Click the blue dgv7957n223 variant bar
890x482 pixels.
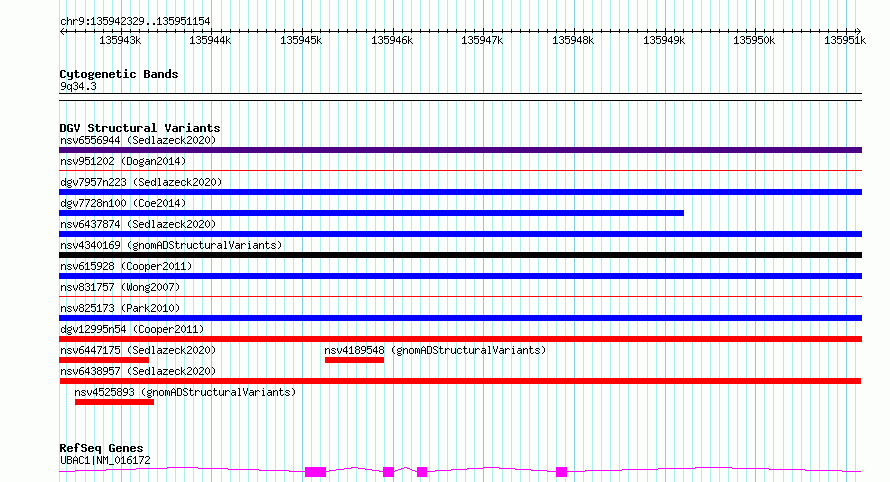pos(460,192)
